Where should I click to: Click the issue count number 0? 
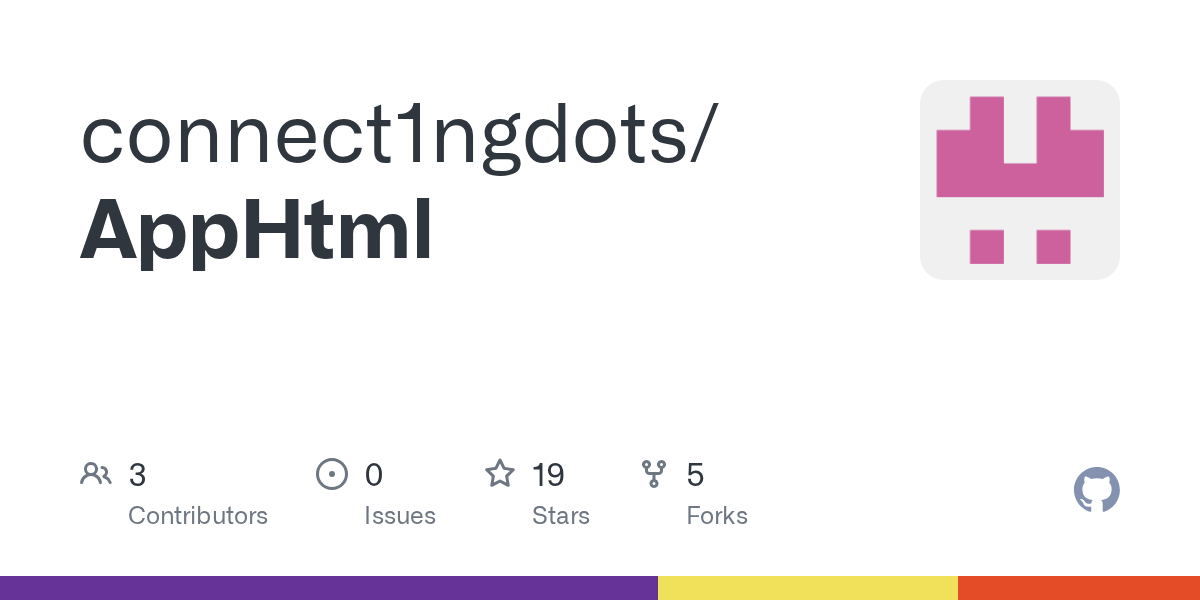(374, 475)
